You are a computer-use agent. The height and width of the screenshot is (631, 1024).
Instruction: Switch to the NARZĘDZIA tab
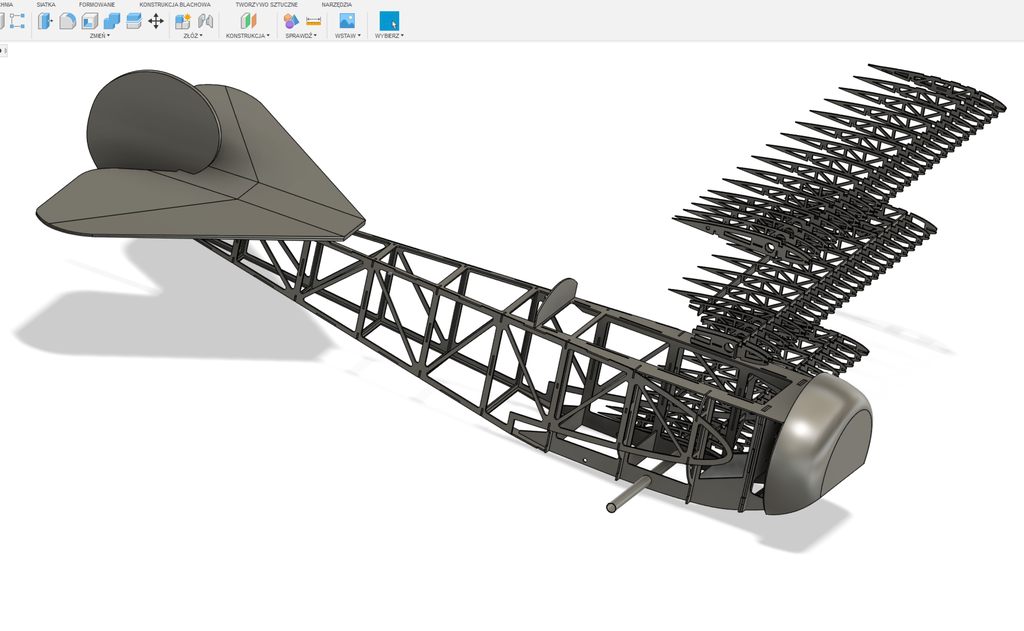click(x=338, y=5)
